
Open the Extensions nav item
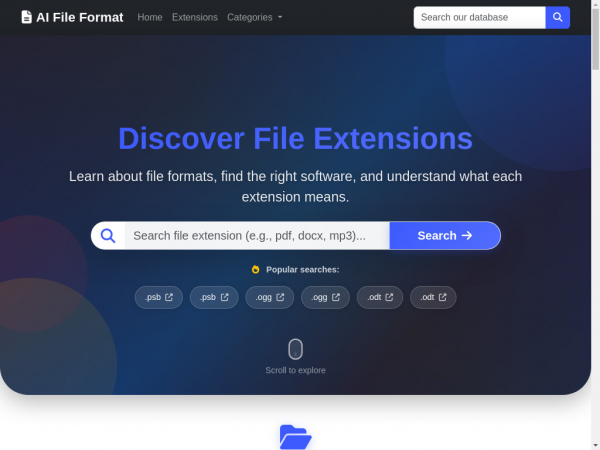tap(194, 17)
